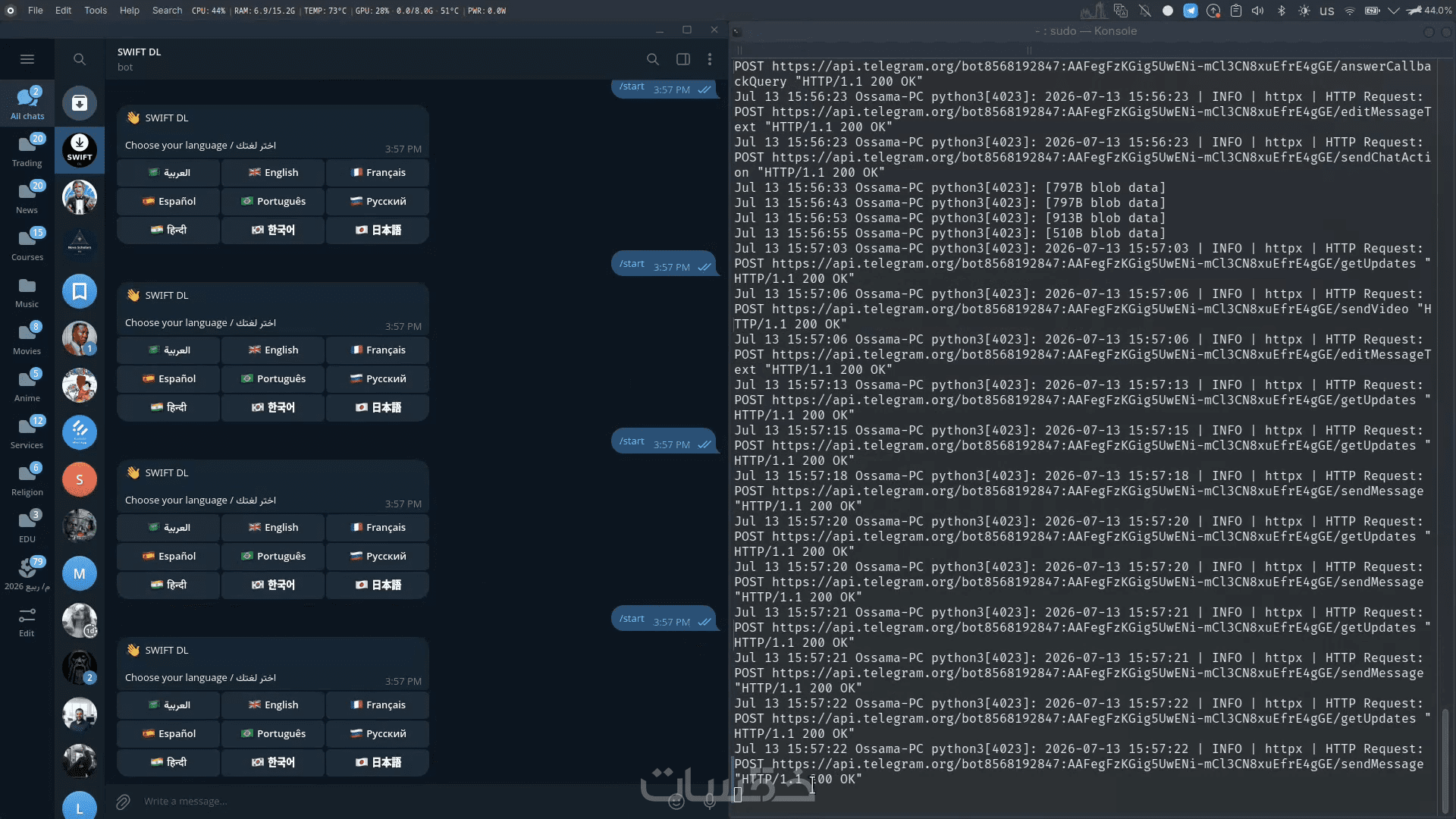
Task: Search chats using the sidebar magnifier
Action: coord(80,59)
